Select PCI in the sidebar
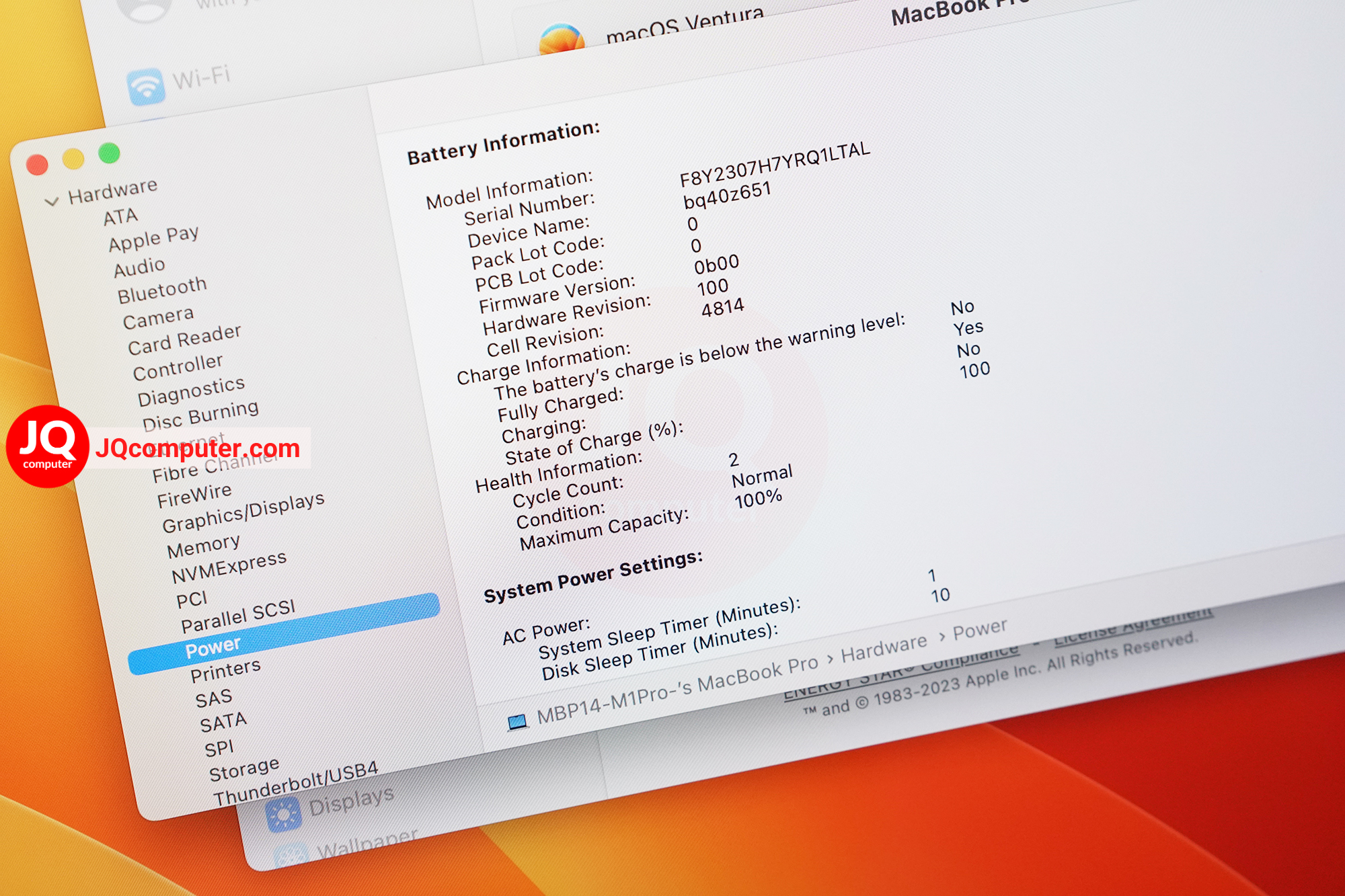 tap(192, 599)
